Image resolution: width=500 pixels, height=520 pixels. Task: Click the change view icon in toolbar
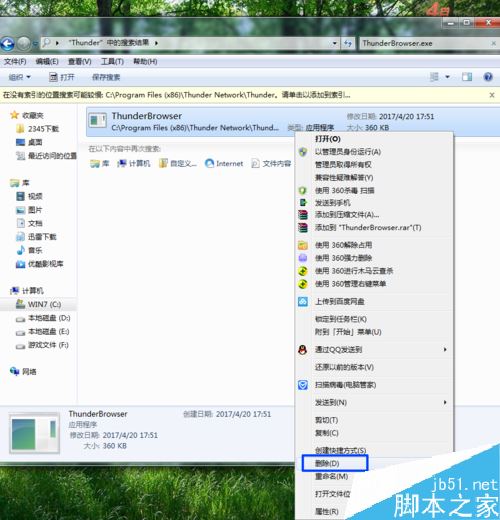434,77
